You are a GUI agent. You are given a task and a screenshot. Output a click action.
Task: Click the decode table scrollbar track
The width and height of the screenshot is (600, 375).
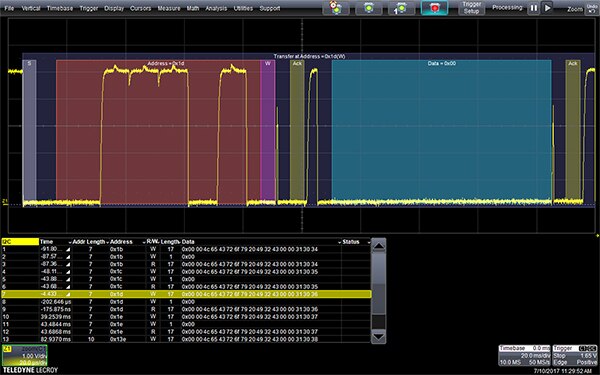(x=378, y=291)
